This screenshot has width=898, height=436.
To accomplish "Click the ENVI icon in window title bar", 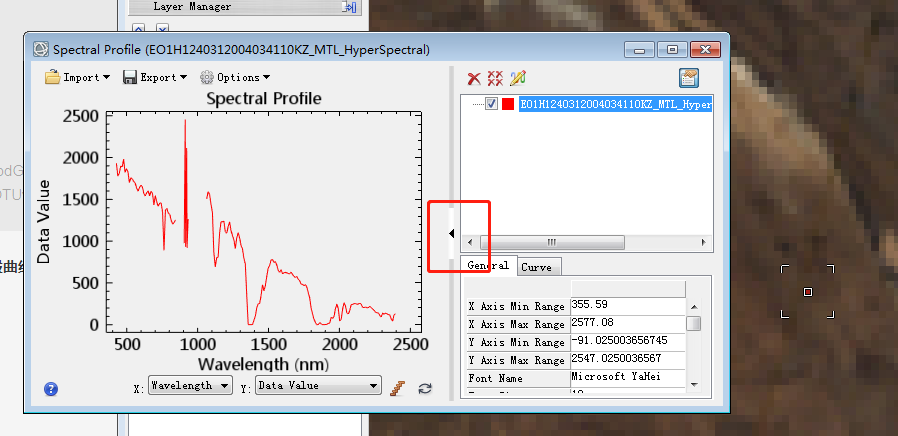I will coord(41,49).
